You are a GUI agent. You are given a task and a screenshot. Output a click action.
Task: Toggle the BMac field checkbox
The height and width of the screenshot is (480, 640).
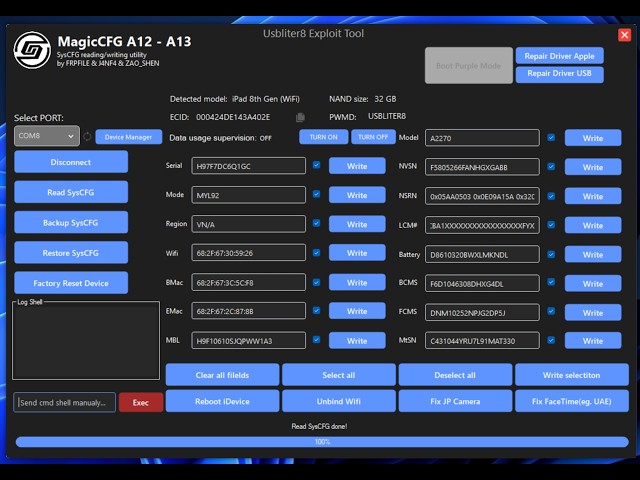[x=316, y=282]
